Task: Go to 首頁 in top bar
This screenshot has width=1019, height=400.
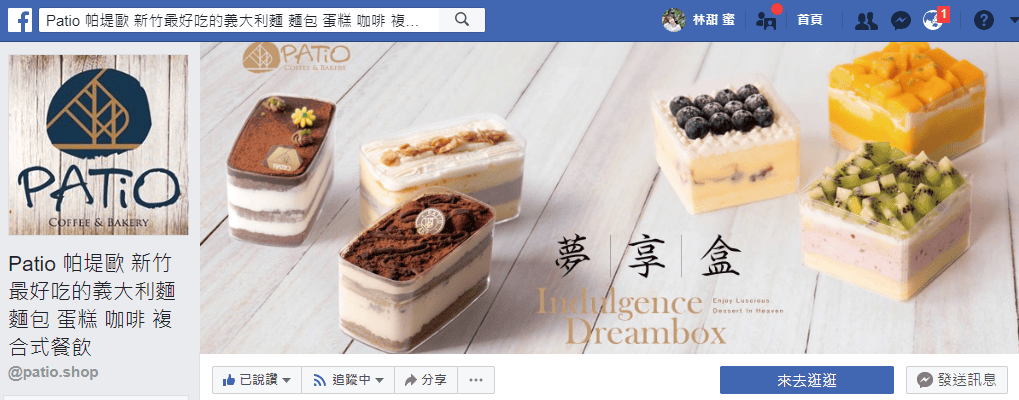Action: [x=809, y=20]
